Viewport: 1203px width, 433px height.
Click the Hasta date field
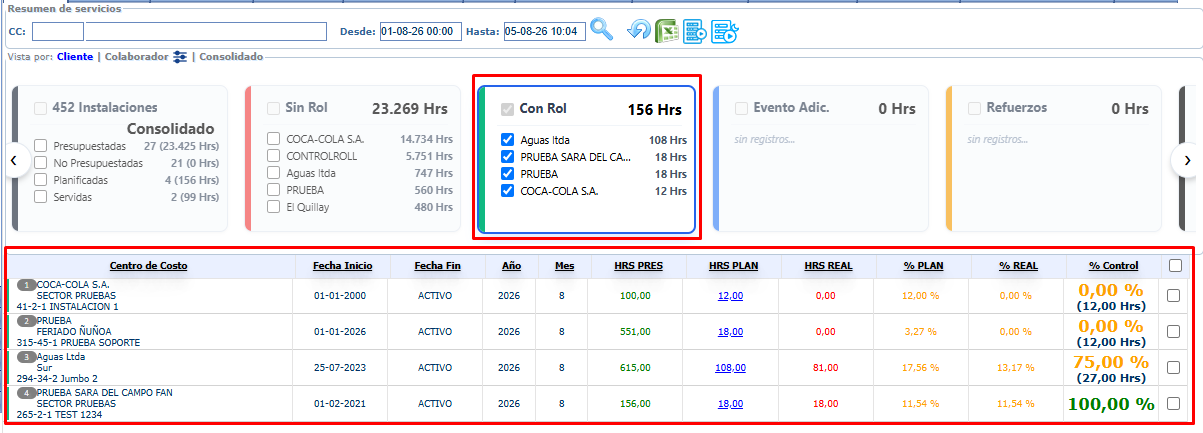(545, 31)
